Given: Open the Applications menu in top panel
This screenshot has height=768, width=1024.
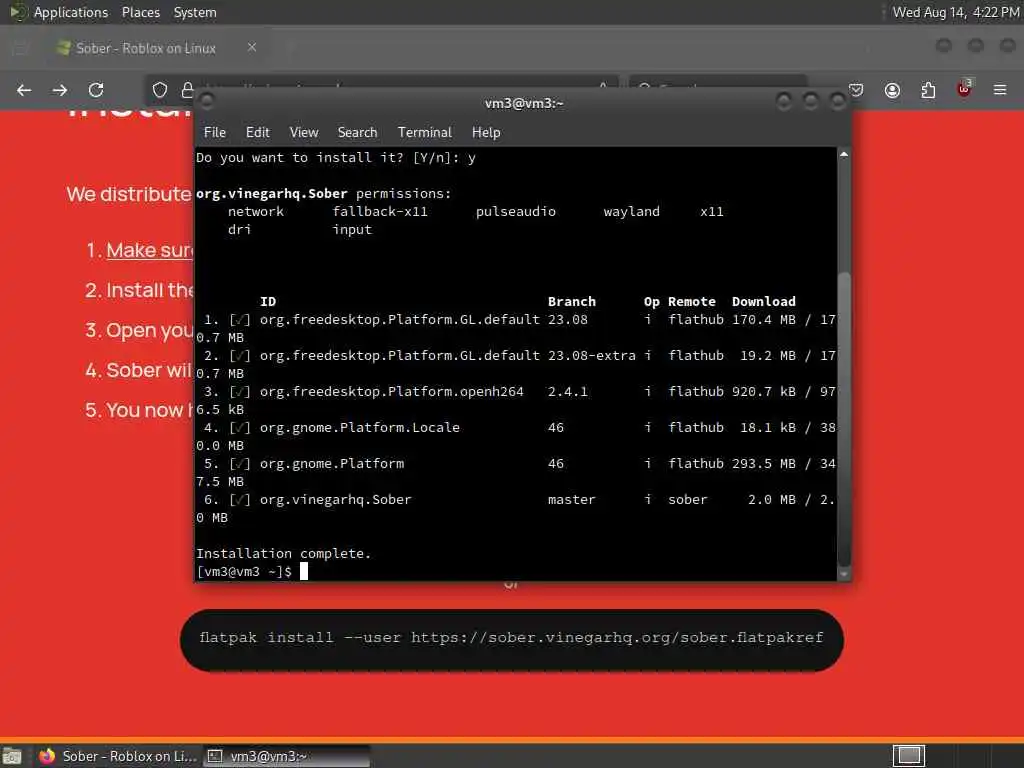Looking at the screenshot, I should (71, 12).
